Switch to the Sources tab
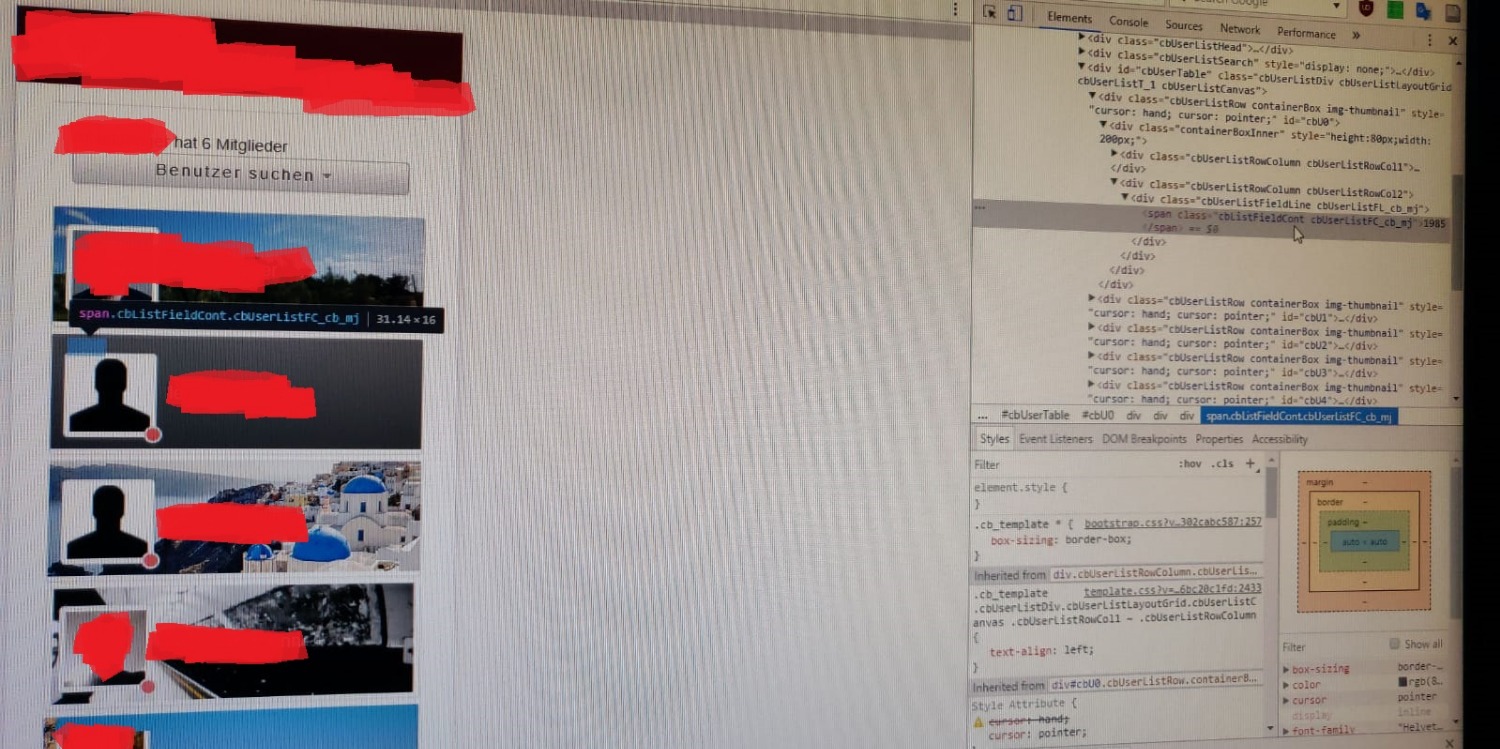This screenshot has height=749, width=1500. [1184, 25]
